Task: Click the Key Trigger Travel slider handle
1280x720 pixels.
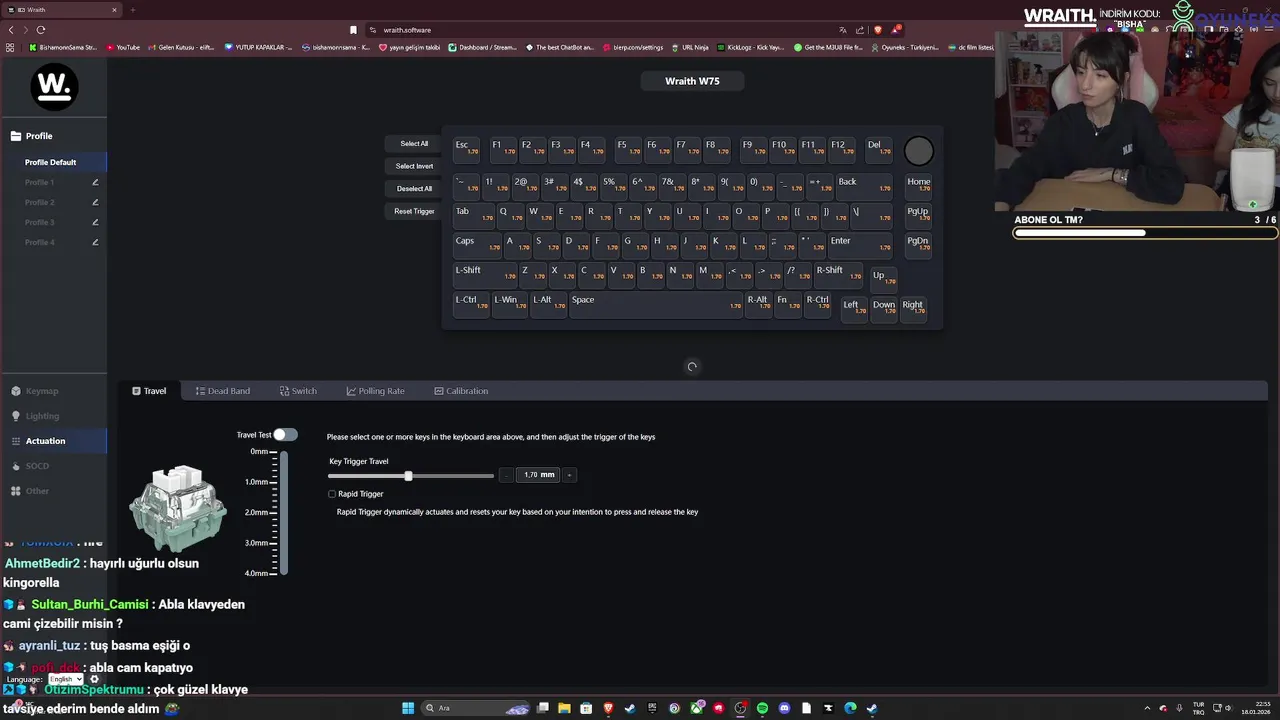Action: point(408,476)
